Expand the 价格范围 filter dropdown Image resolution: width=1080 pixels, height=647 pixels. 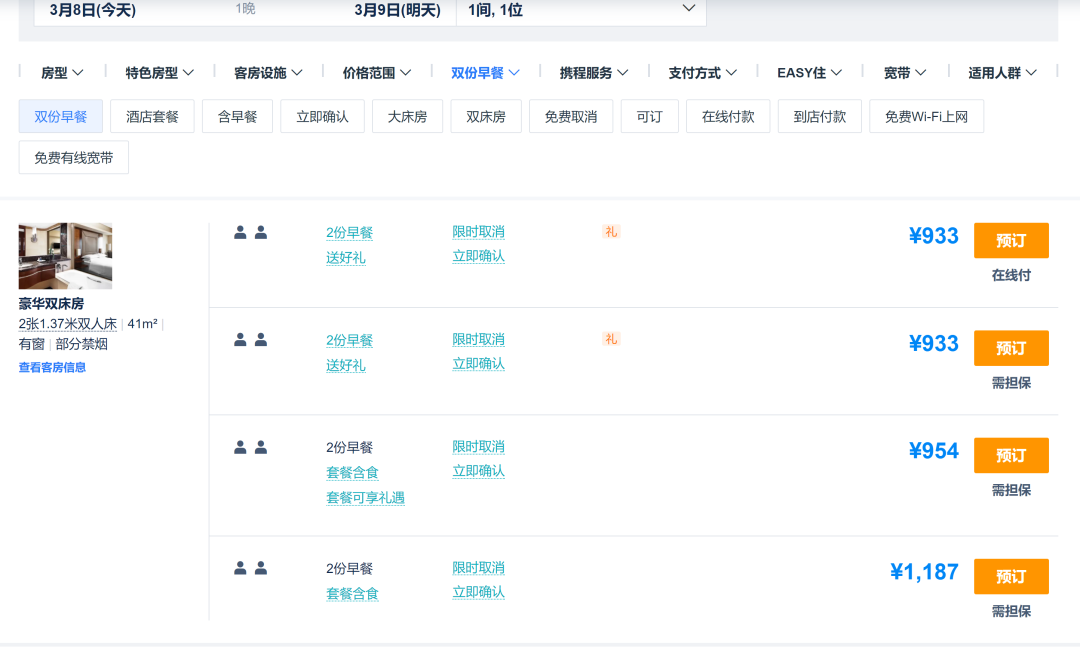376,73
